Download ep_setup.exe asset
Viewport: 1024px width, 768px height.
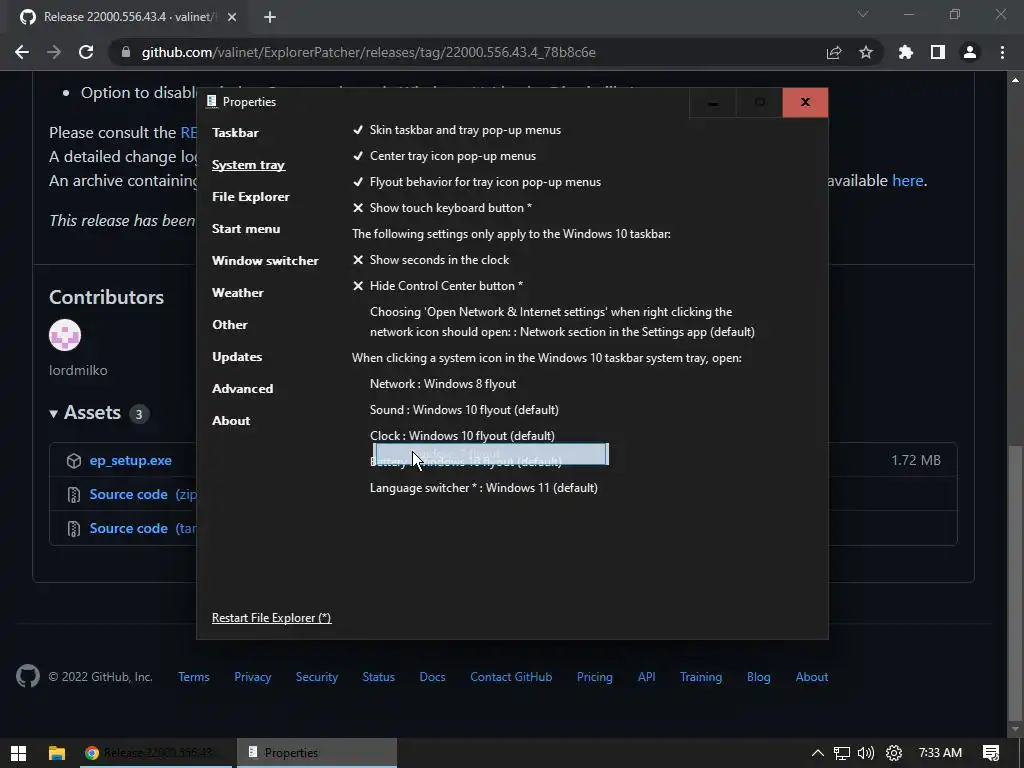coord(131,460)
